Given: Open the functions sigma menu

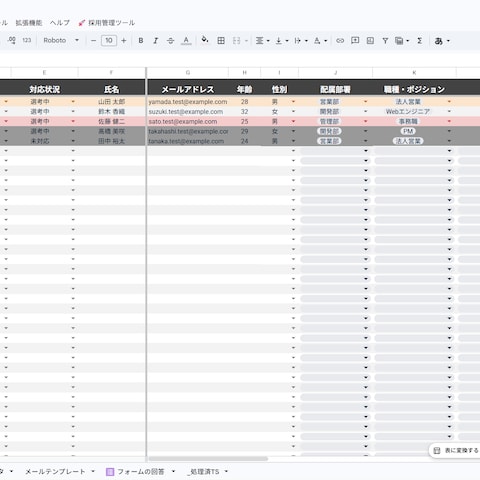Looking at the screenshot, I should [x=420, y=41].
